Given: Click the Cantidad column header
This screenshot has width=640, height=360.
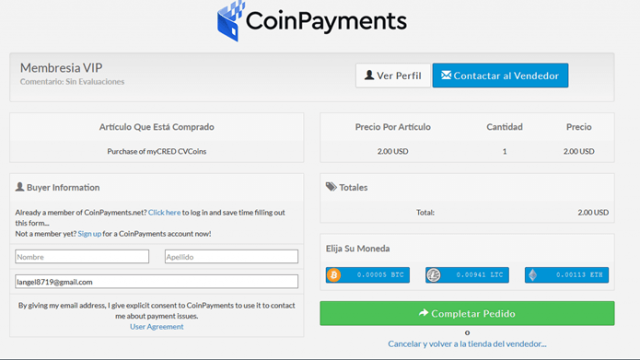Looking at the screenshot, I should [504, 127].
